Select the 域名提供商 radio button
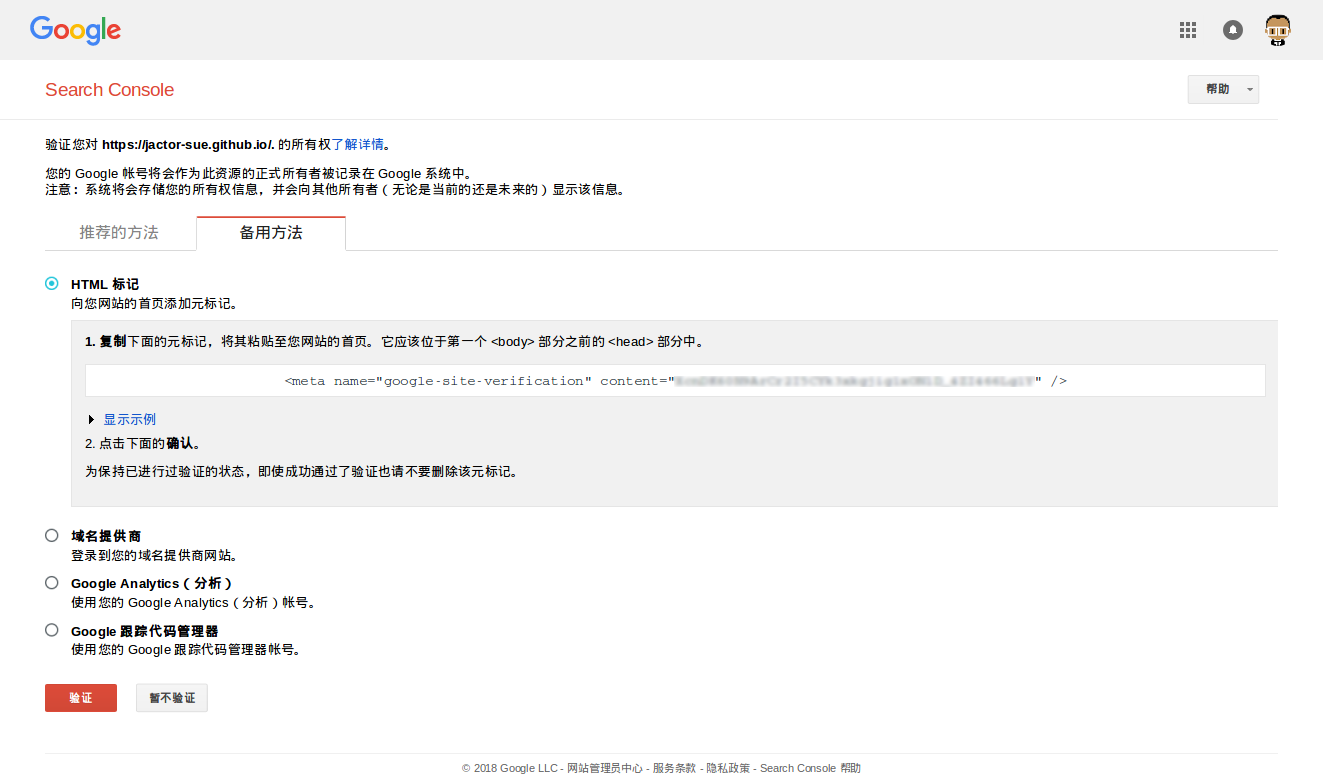 (x=52, y=536)
